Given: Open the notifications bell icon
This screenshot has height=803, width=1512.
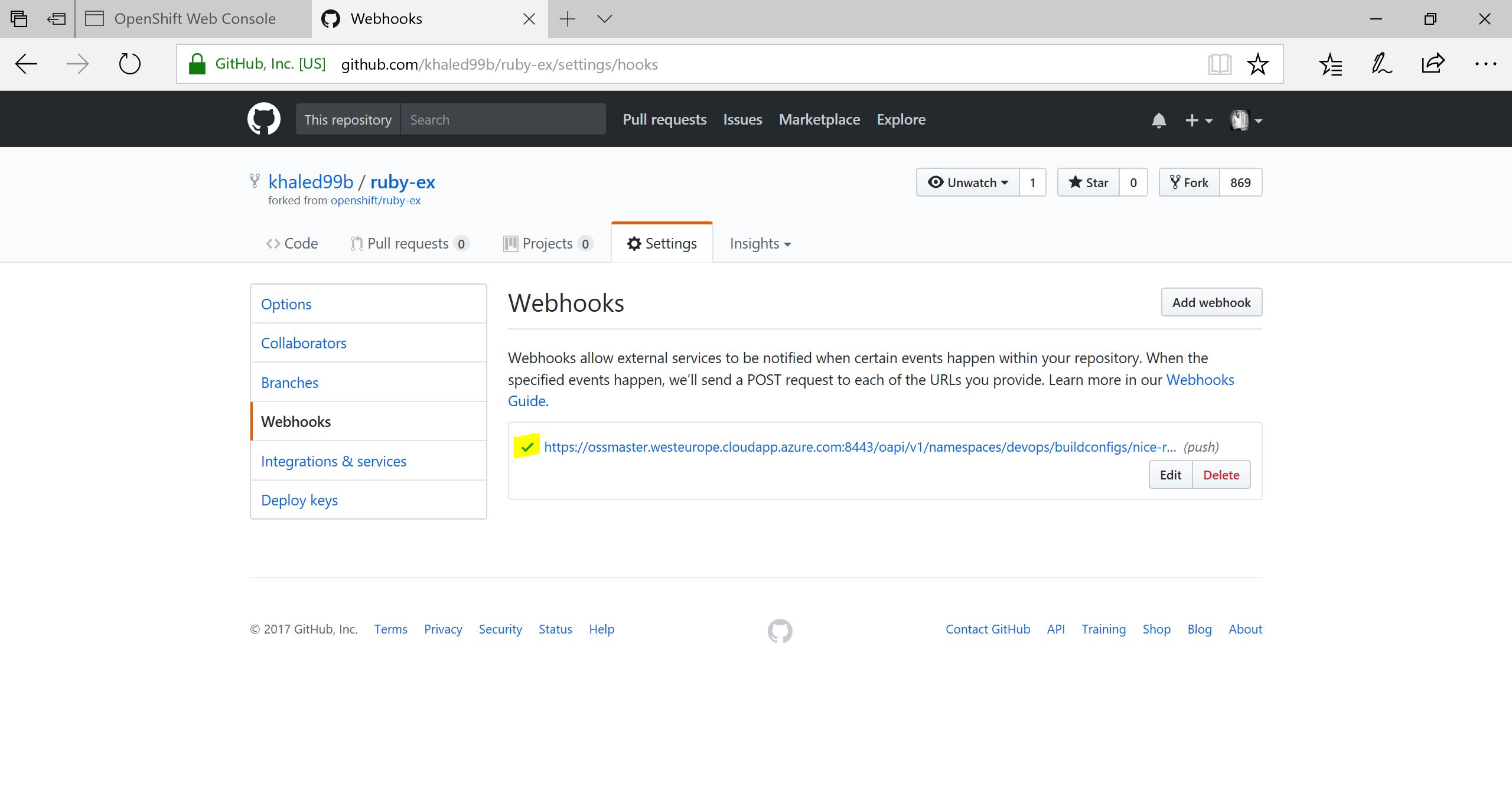Looking at the screenshot, I should click(1158, 120).
